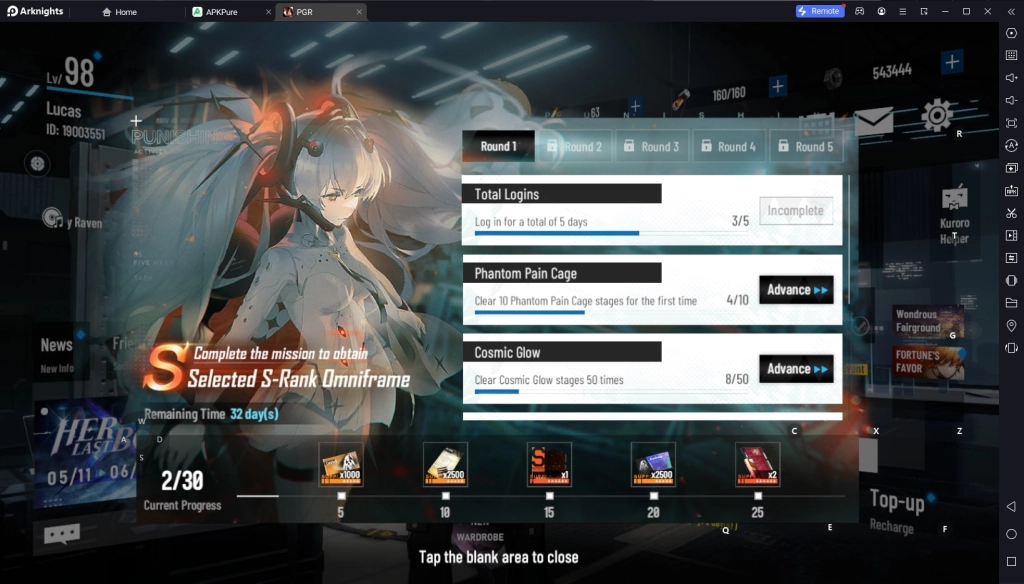This screenshot has width=1024, height=584.
Task: Click the blue Remote button
Action: coord(820,11)
